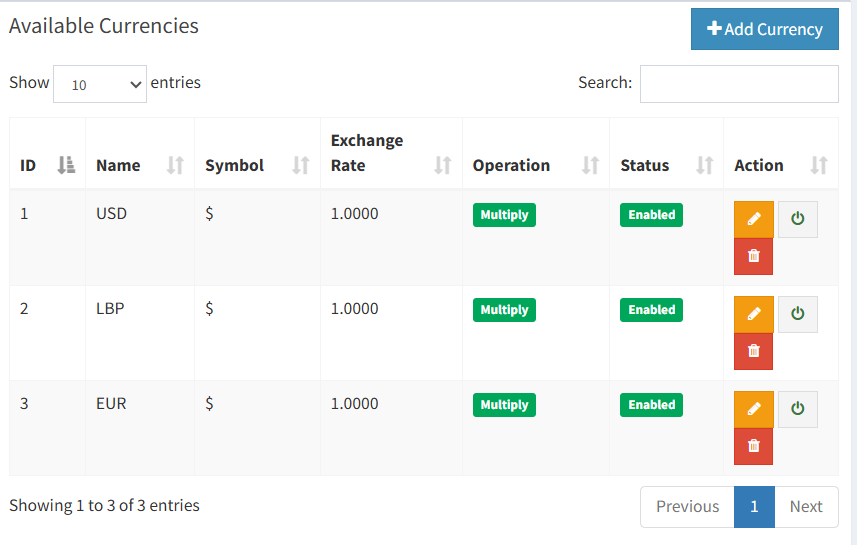Edit the LBP currency with pencil icon

click(754, 314)
